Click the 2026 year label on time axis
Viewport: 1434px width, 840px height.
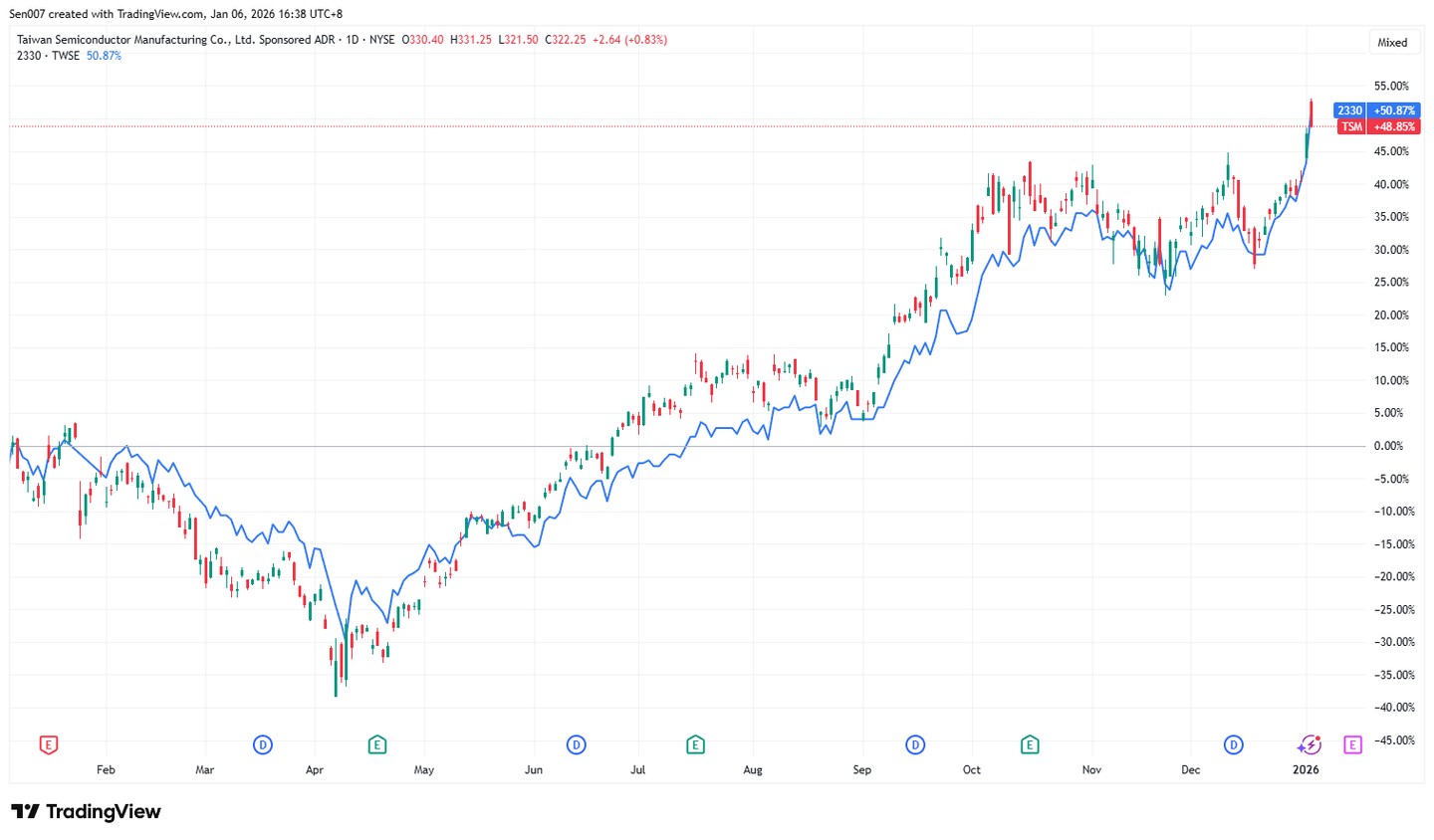coord(1306,769)
